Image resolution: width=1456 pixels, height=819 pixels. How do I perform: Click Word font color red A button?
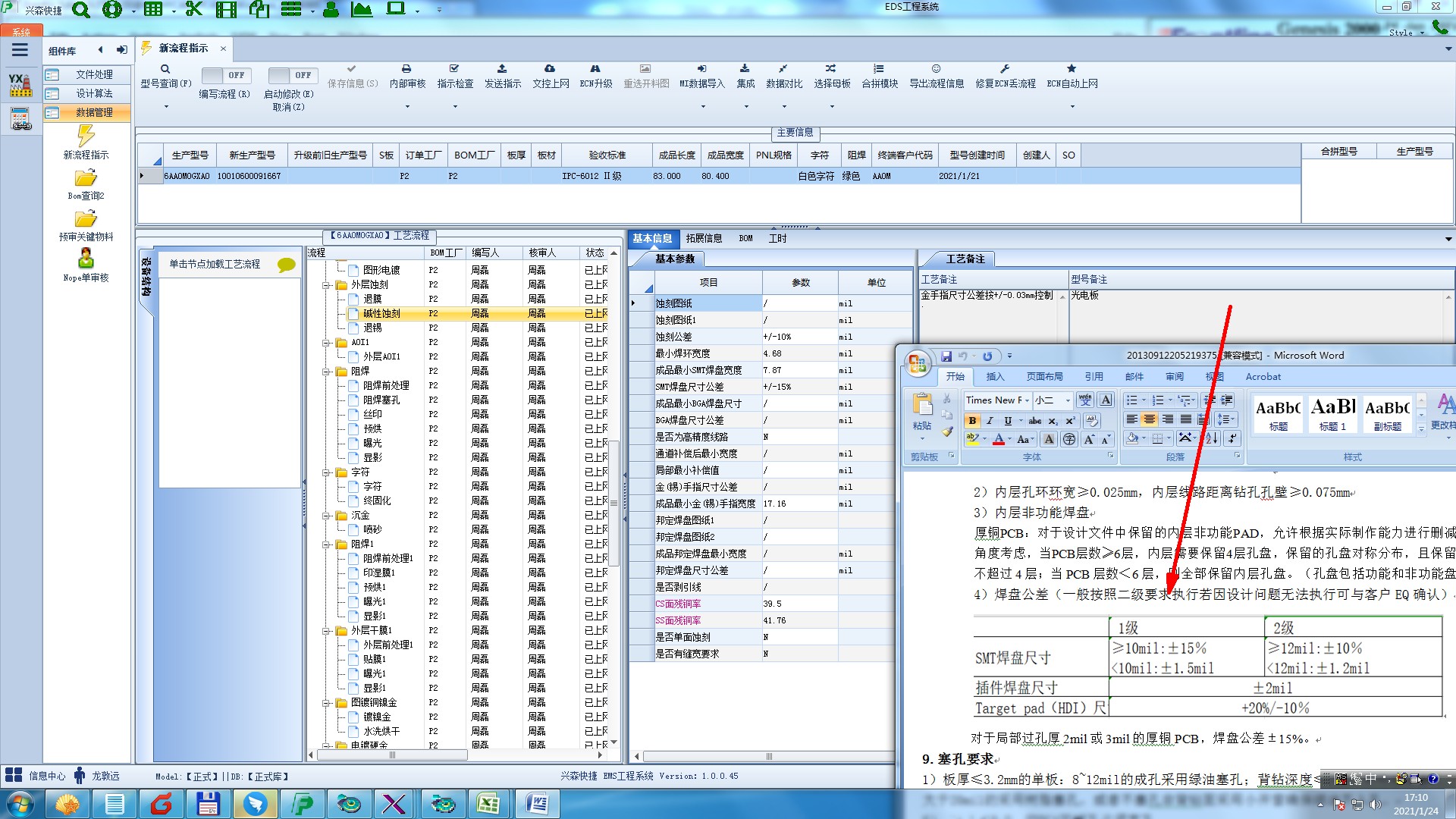click(x=999, y=439)
